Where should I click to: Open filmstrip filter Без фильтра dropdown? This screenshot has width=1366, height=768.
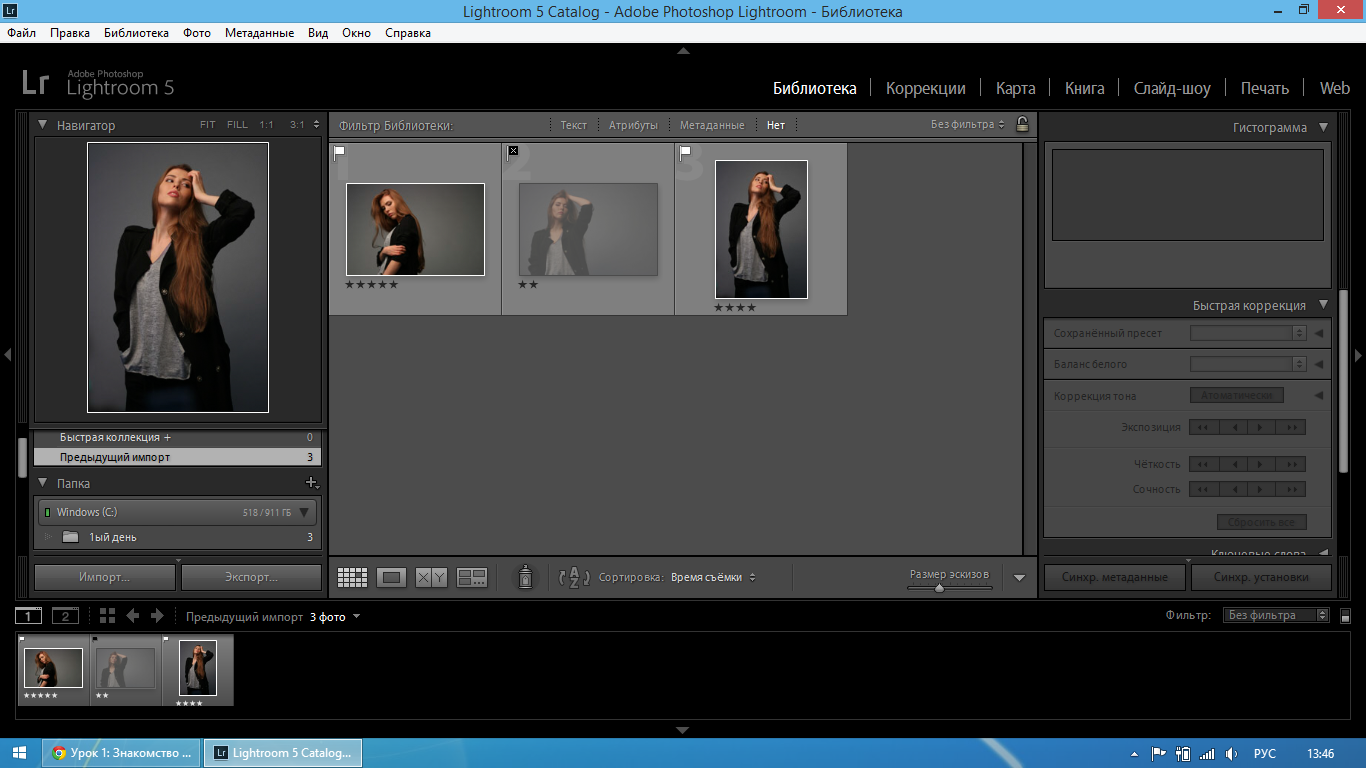pos(1277,616)
